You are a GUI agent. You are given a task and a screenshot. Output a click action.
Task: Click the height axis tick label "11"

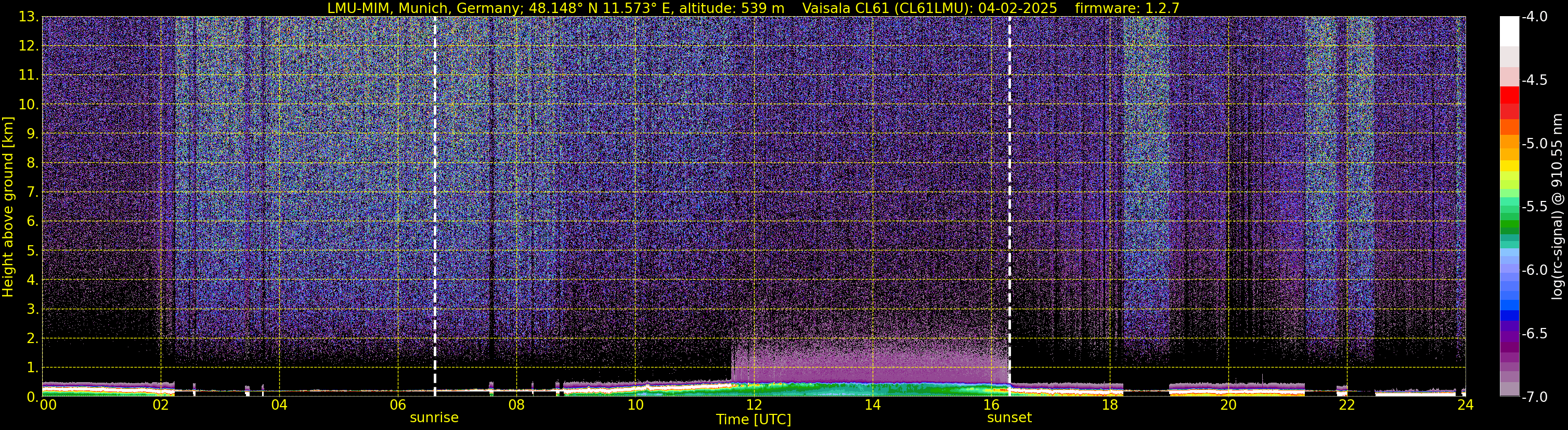pos(28,75)
